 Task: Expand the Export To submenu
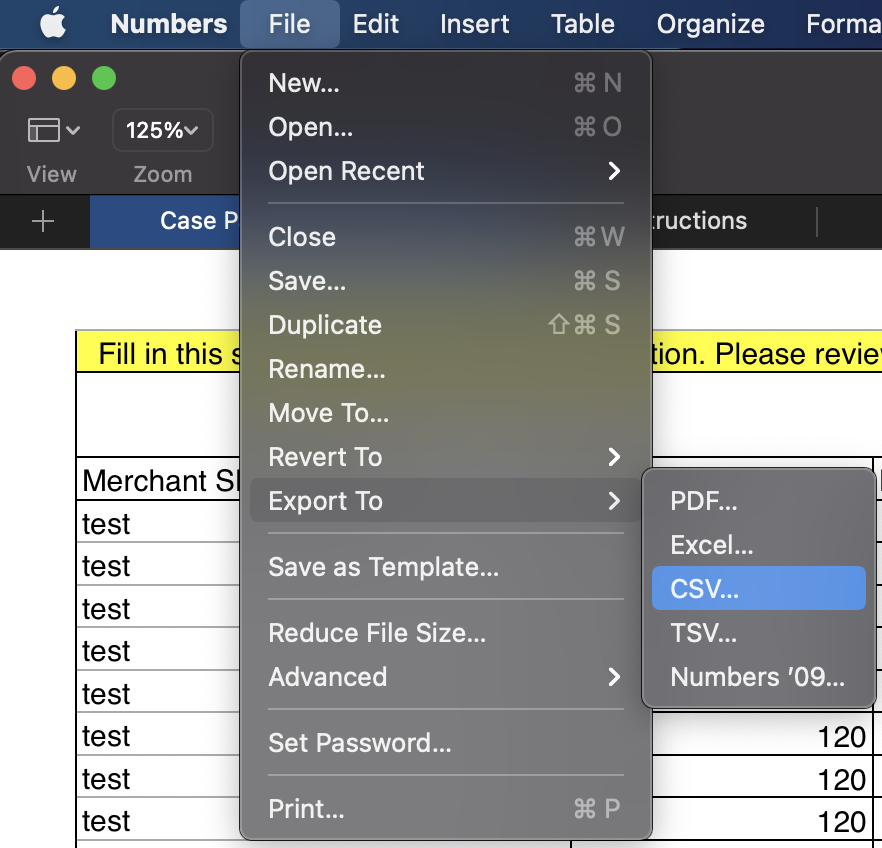446,500
